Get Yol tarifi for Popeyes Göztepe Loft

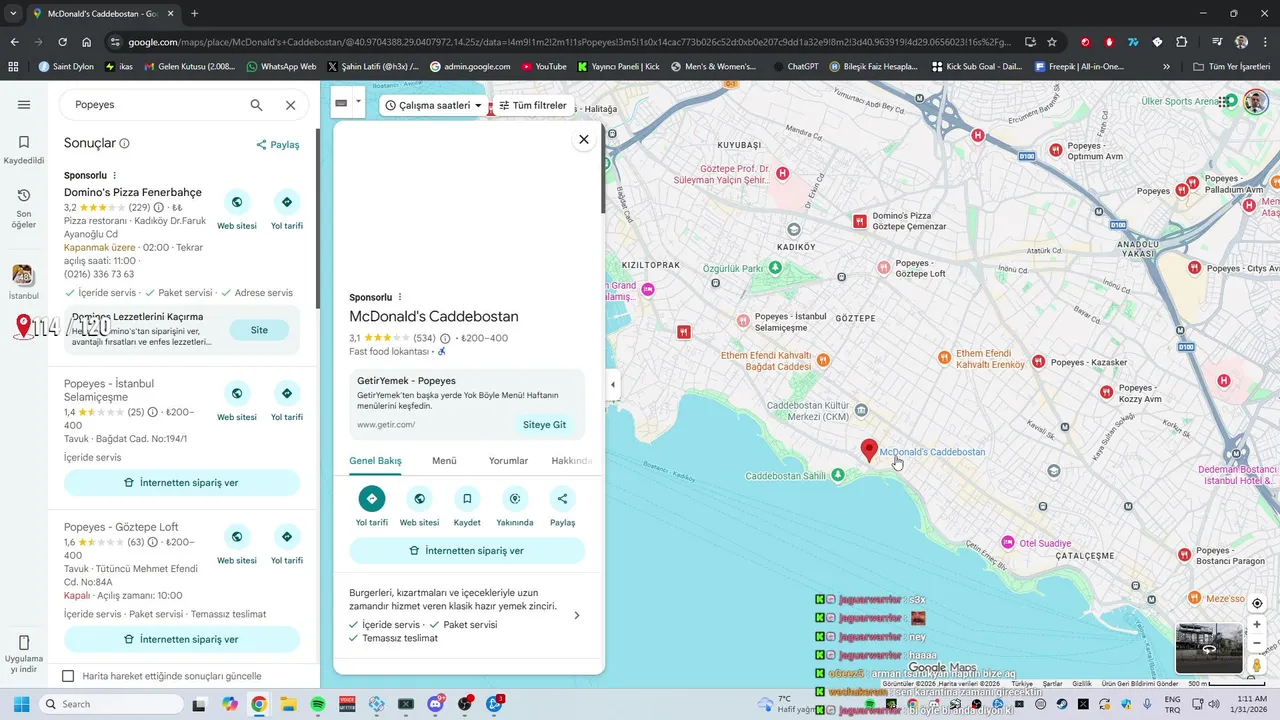pyautogui.click(x=287, y=536)
